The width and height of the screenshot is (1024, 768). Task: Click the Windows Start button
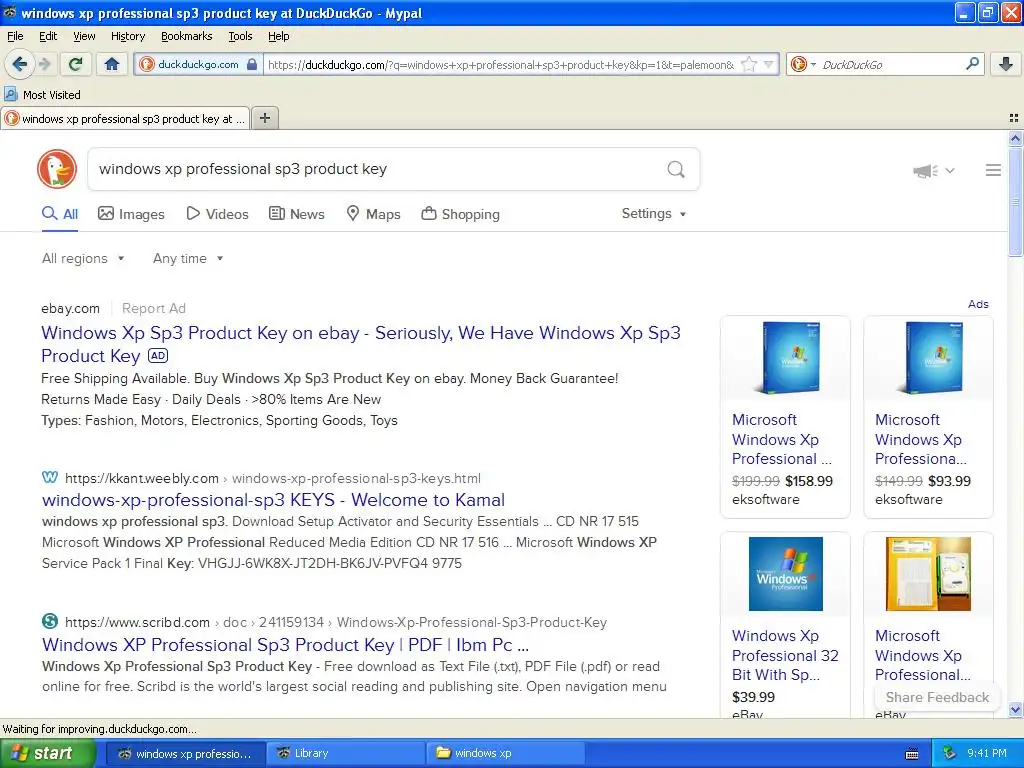coord(47,754)
